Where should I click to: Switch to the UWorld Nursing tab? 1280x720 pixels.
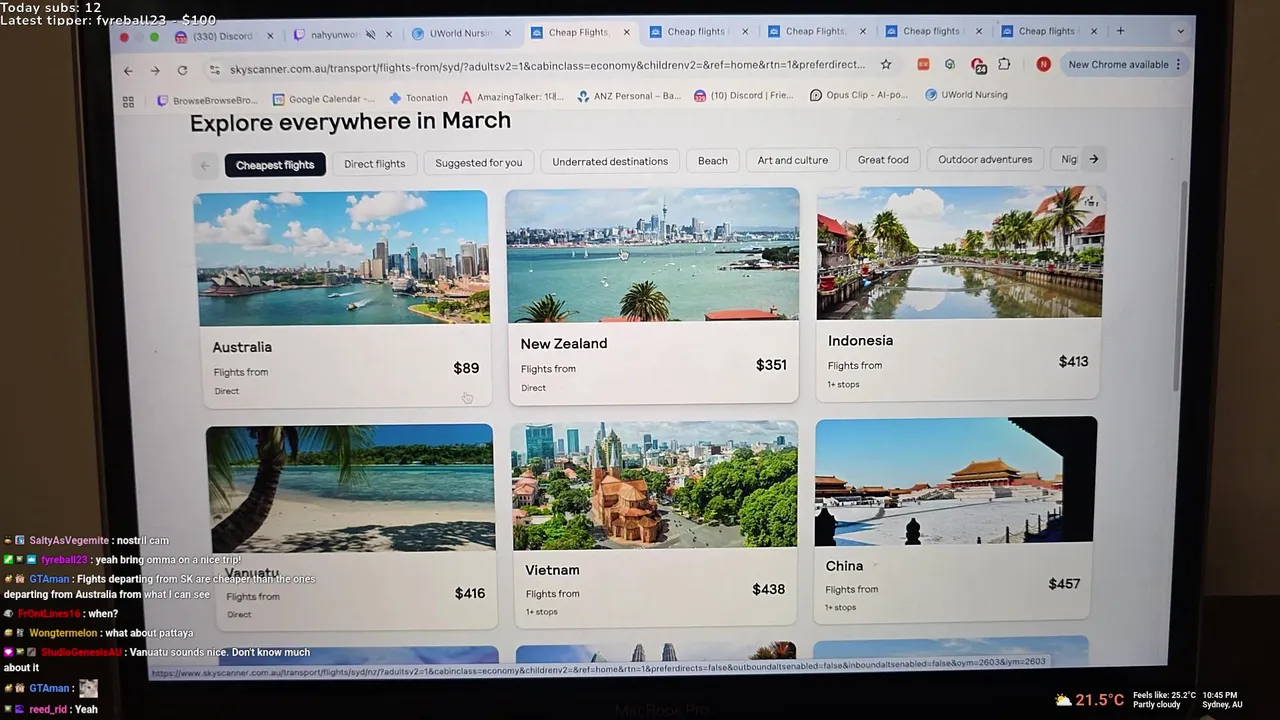[460, 33]
